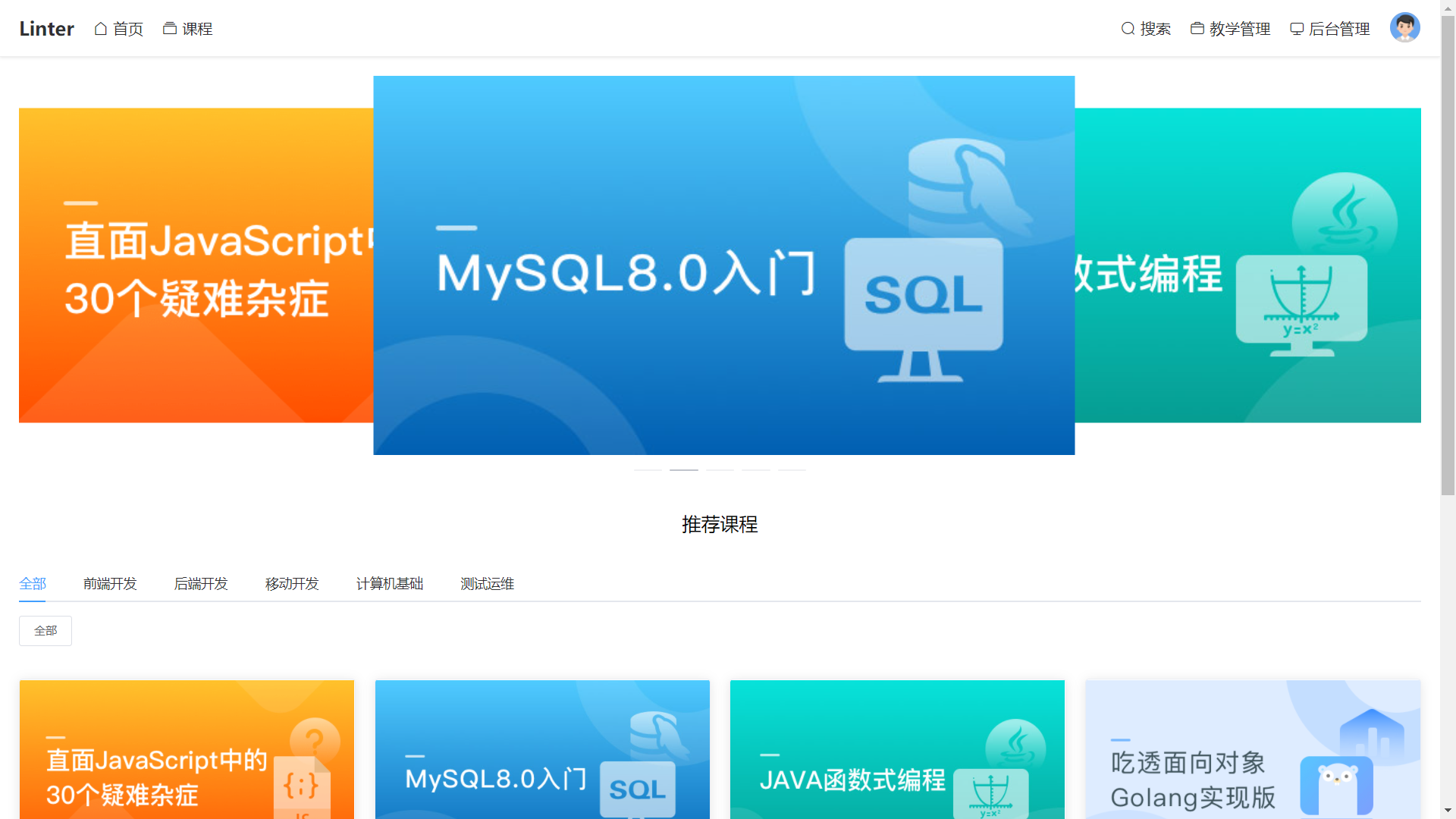The height and width of the screenshot is (819, 1456).
Task: Switch to the 测试运维 tab
Action: 488,584
